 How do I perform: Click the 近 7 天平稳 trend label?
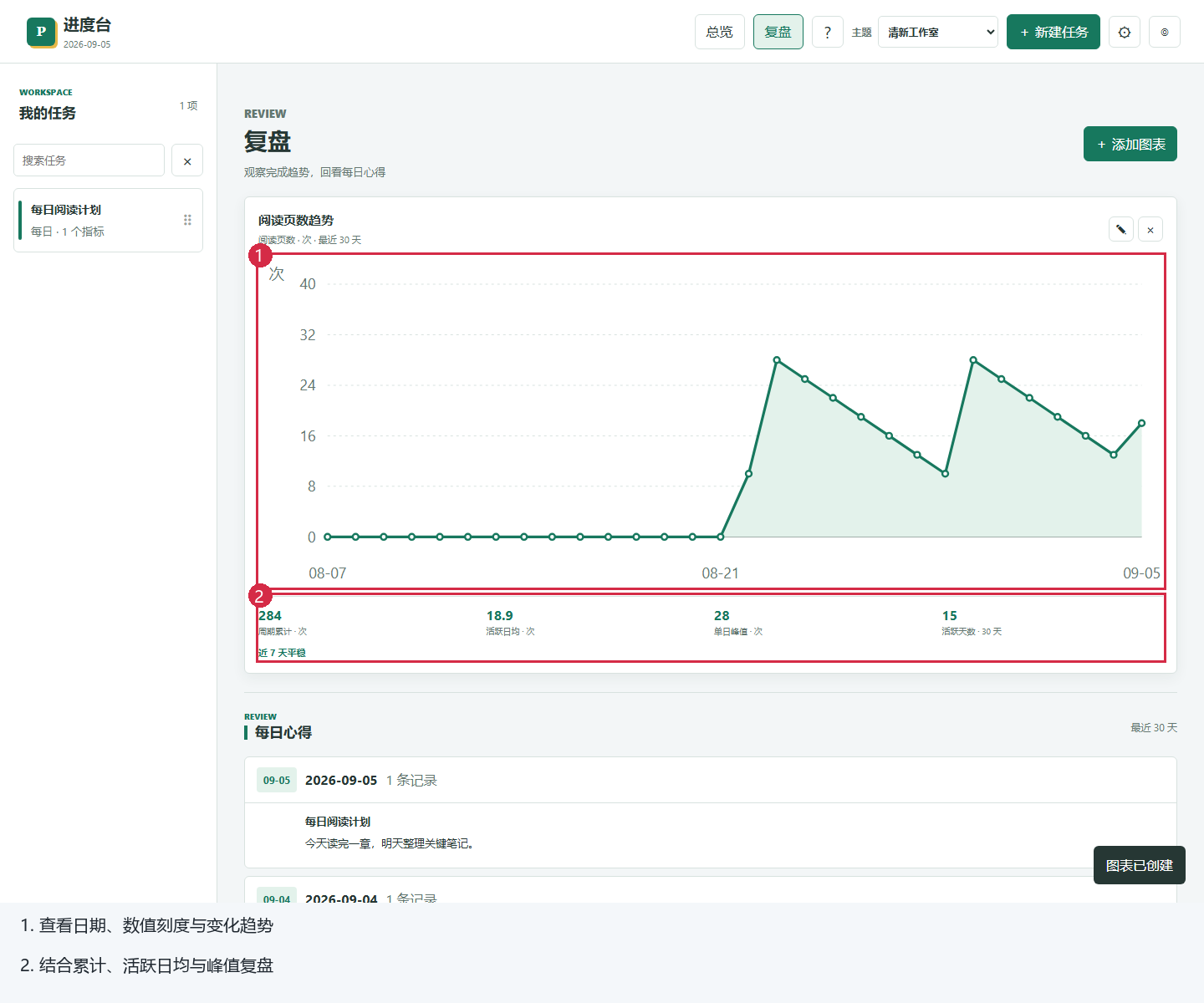click(282, 653)
